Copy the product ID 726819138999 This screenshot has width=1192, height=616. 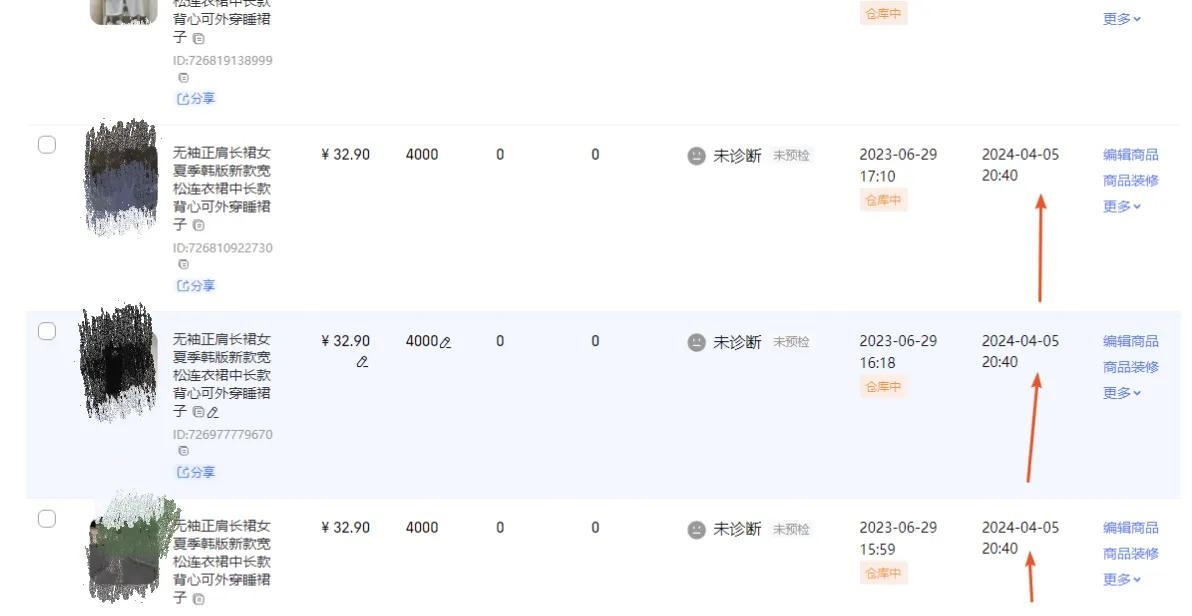click(183, 78)
